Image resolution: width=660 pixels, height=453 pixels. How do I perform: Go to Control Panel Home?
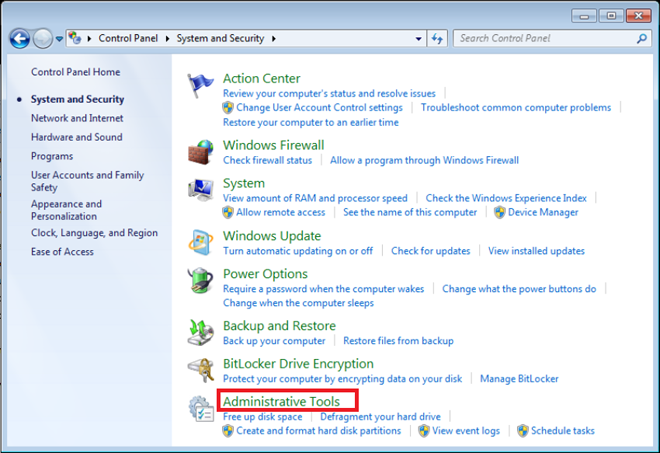pyautogui.click(x=76, y=72)
